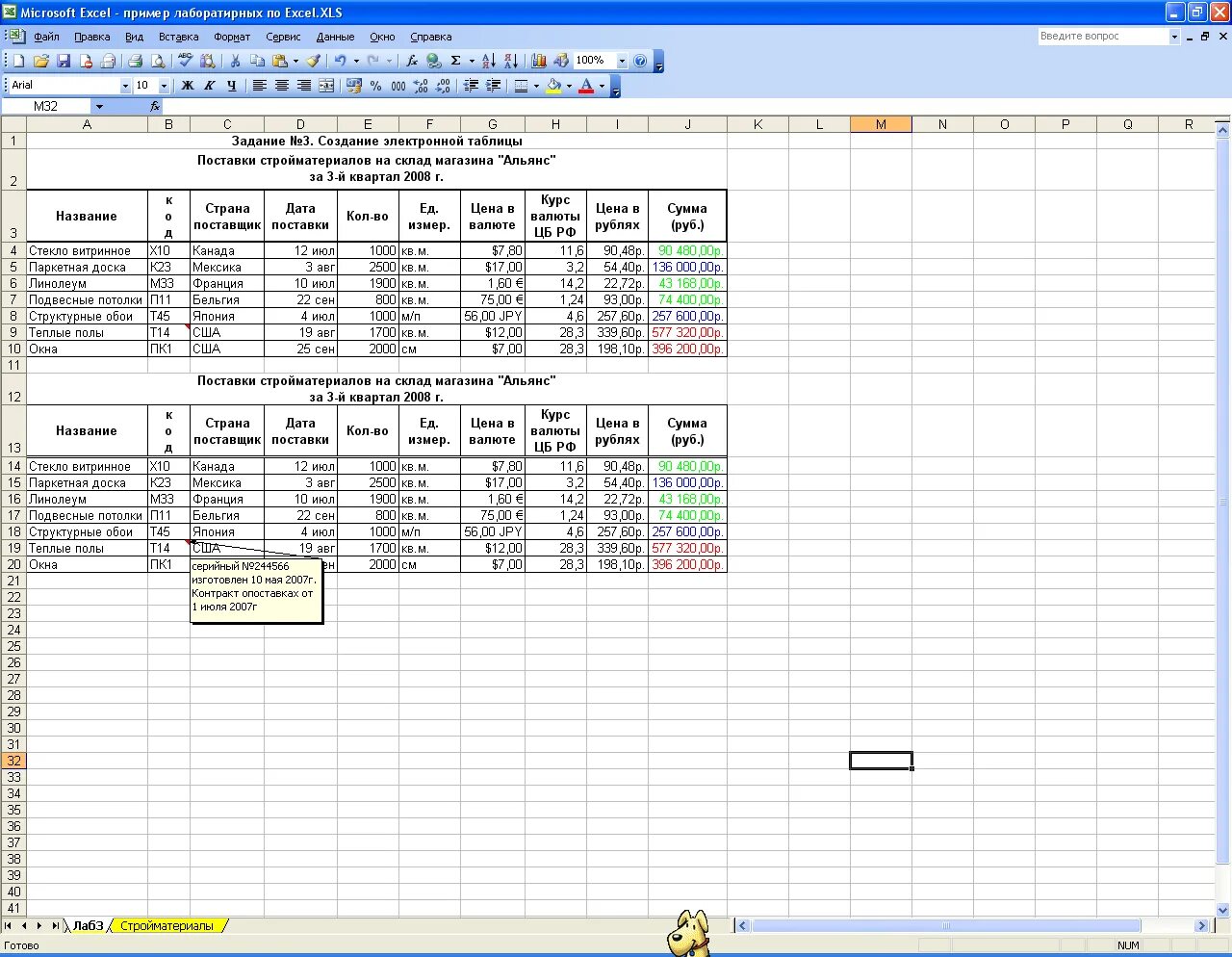Click the next sheet navigation arrow
The image size is (1232, 957).
coord(39,925)
